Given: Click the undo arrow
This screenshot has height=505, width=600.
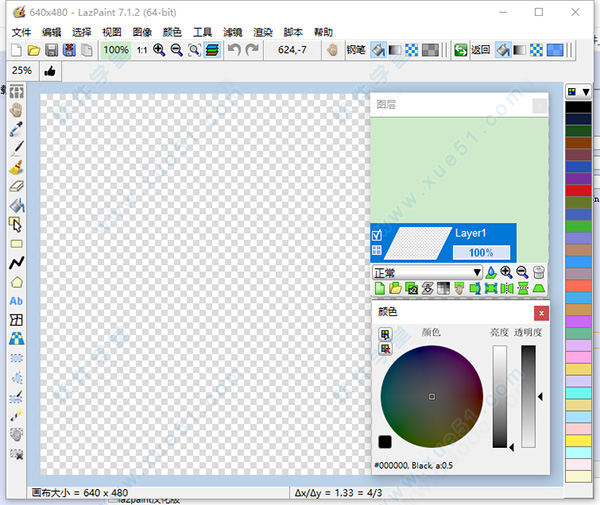Looking at the screenshot, I should click(234, 50).
